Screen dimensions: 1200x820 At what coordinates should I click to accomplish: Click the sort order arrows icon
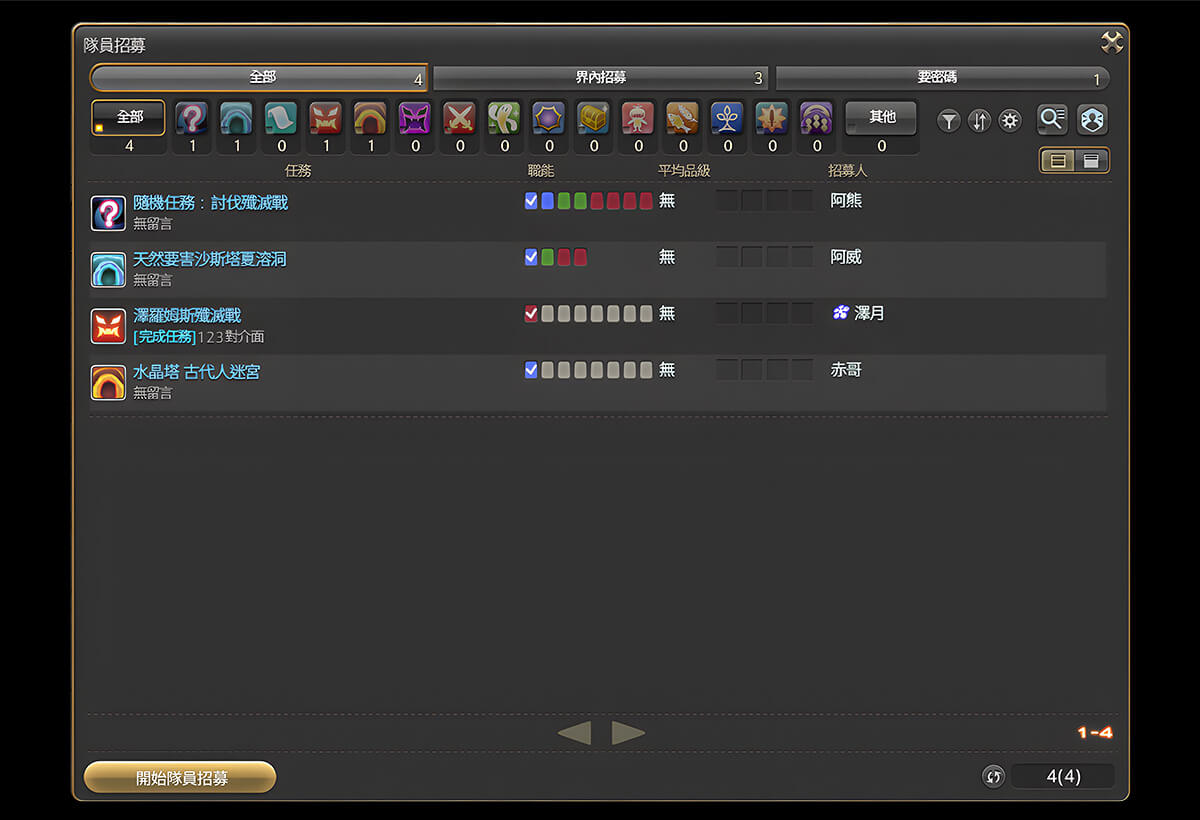pos(980,121)
